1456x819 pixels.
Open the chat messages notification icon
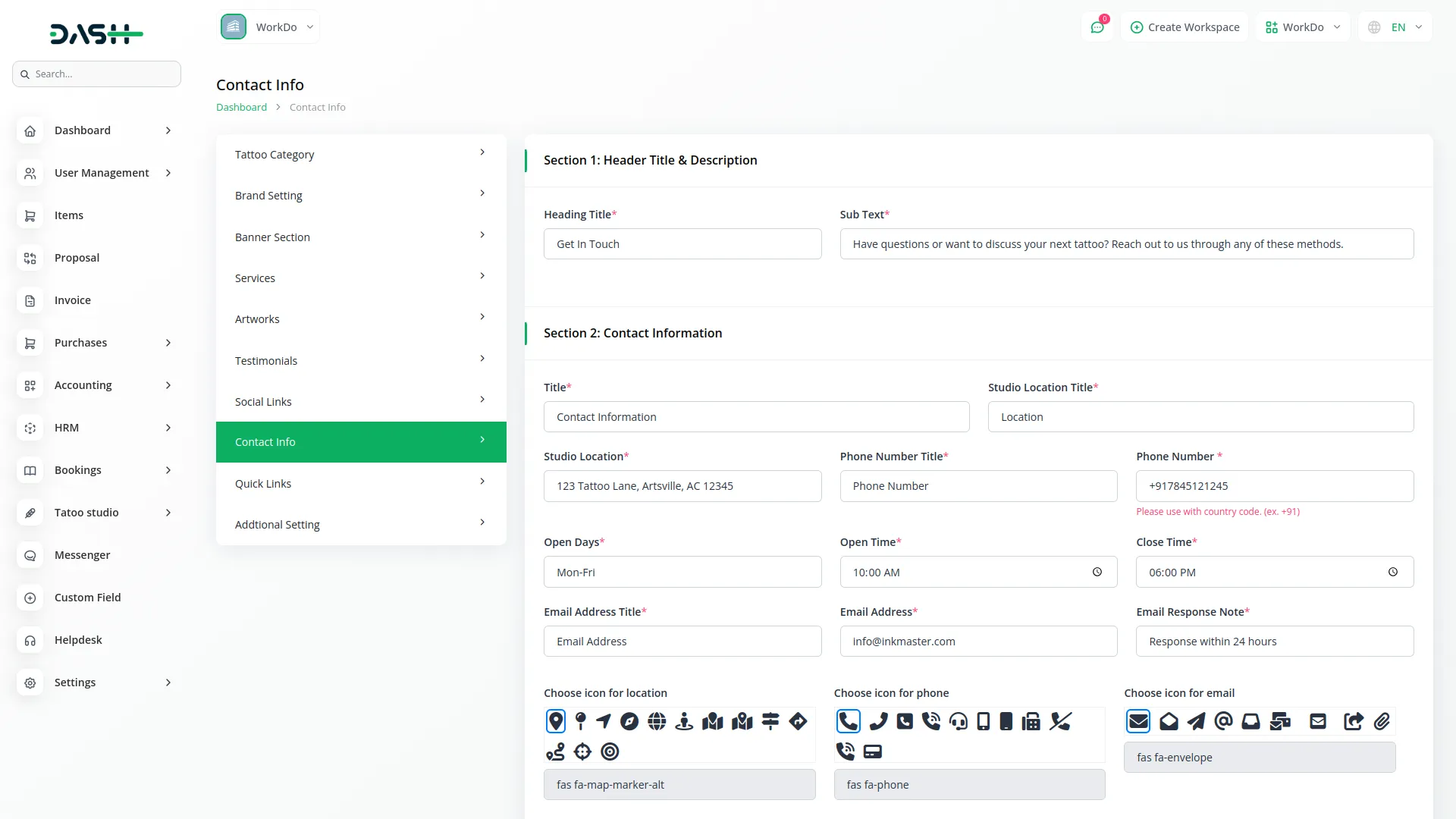(1097, 27)
